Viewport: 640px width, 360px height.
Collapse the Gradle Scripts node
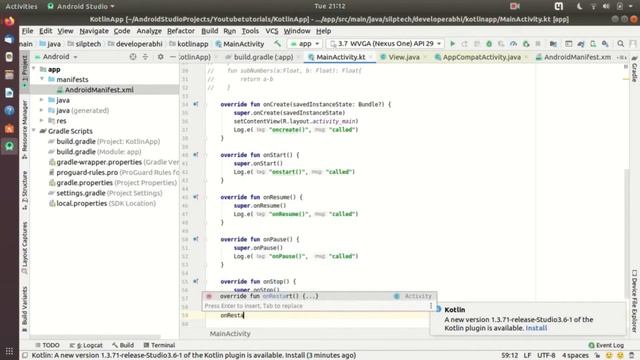pyautogui.click(x=34, y=131)
